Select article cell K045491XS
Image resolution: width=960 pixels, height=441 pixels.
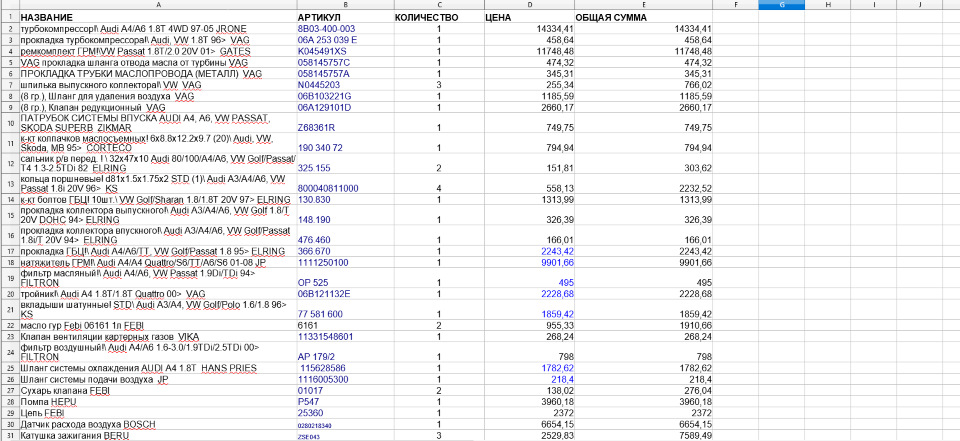click(x=345, y=51)
